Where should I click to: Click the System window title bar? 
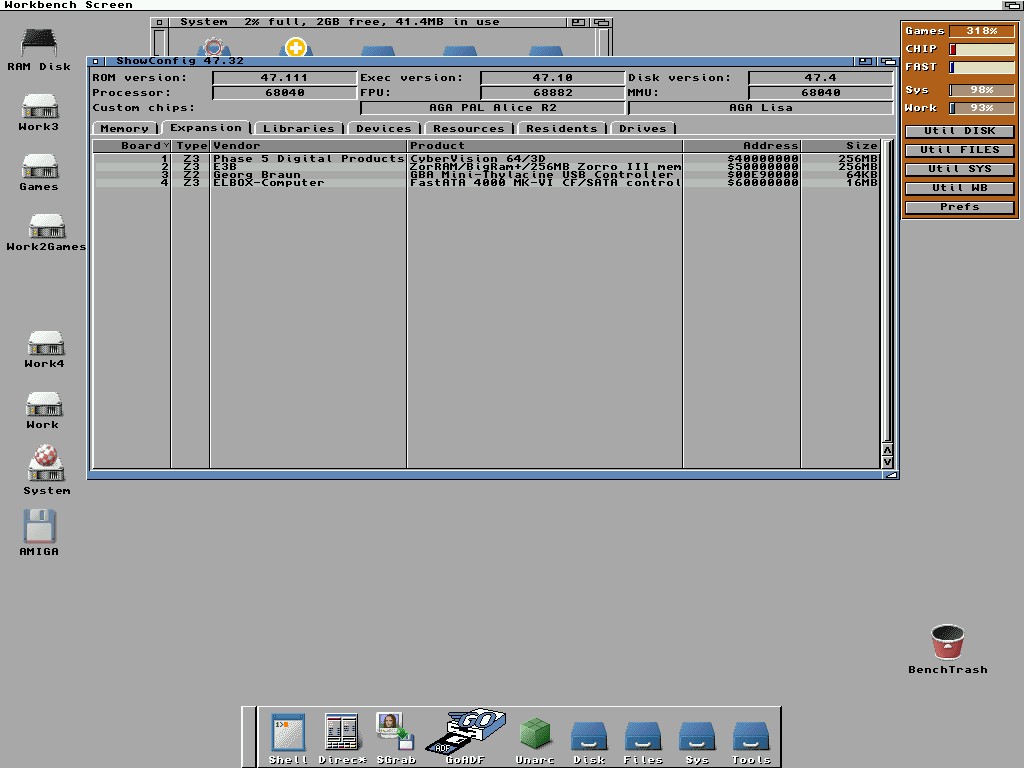pos(366,22)
